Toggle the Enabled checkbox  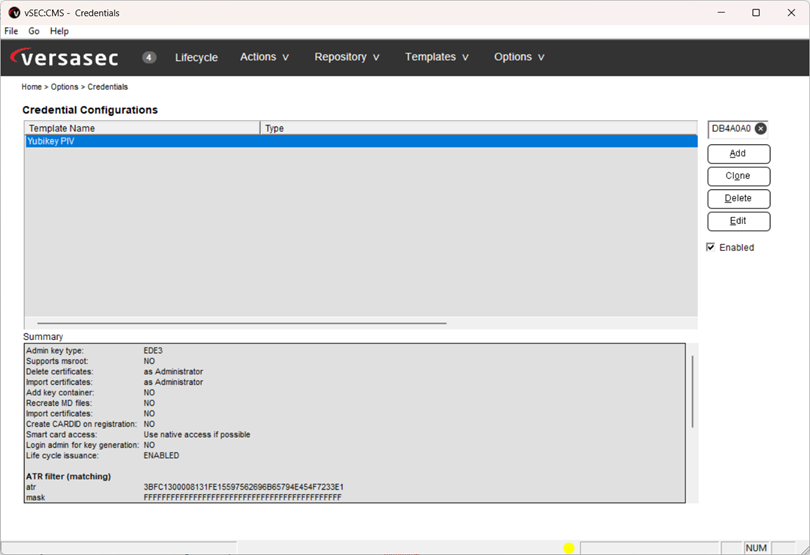tap(711, 247)
